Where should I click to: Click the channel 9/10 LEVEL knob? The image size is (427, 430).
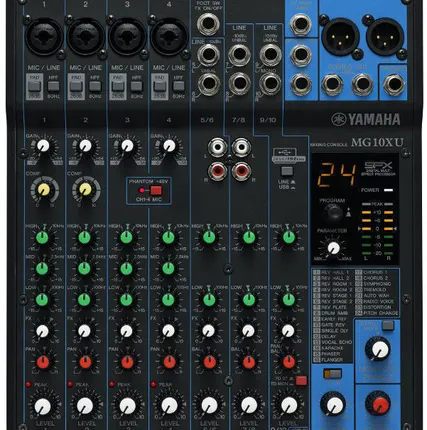(x=289, y=406)
